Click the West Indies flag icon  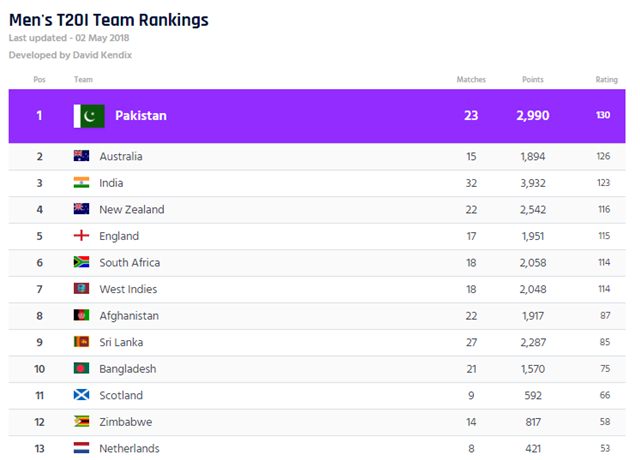tap(81, 289)
